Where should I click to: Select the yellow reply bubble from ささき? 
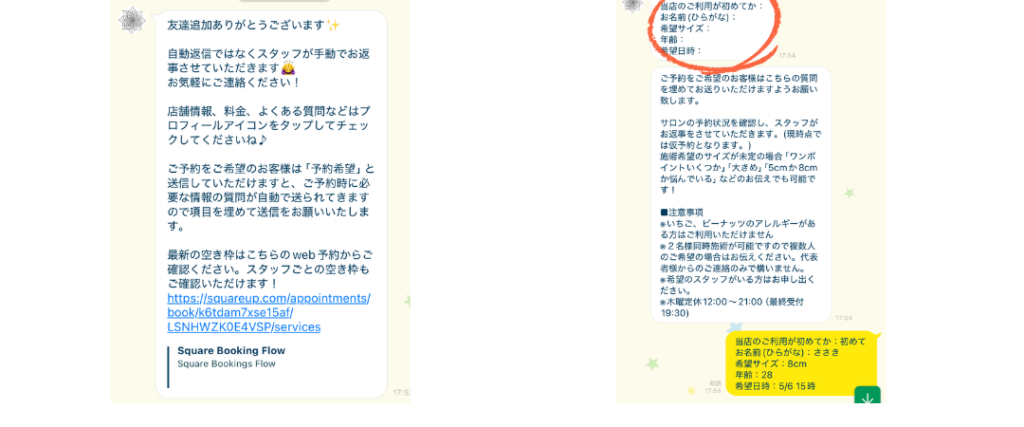[x=802, y=364]
